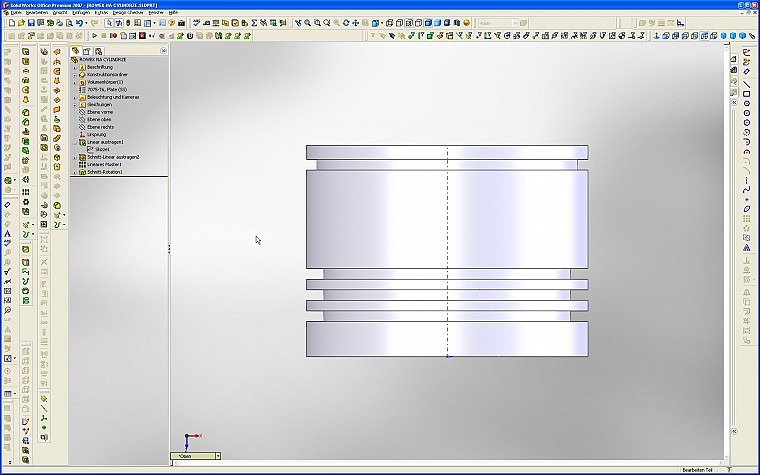
Task: Save the current part
Action: pyautogui.click(x=31, y=23)
